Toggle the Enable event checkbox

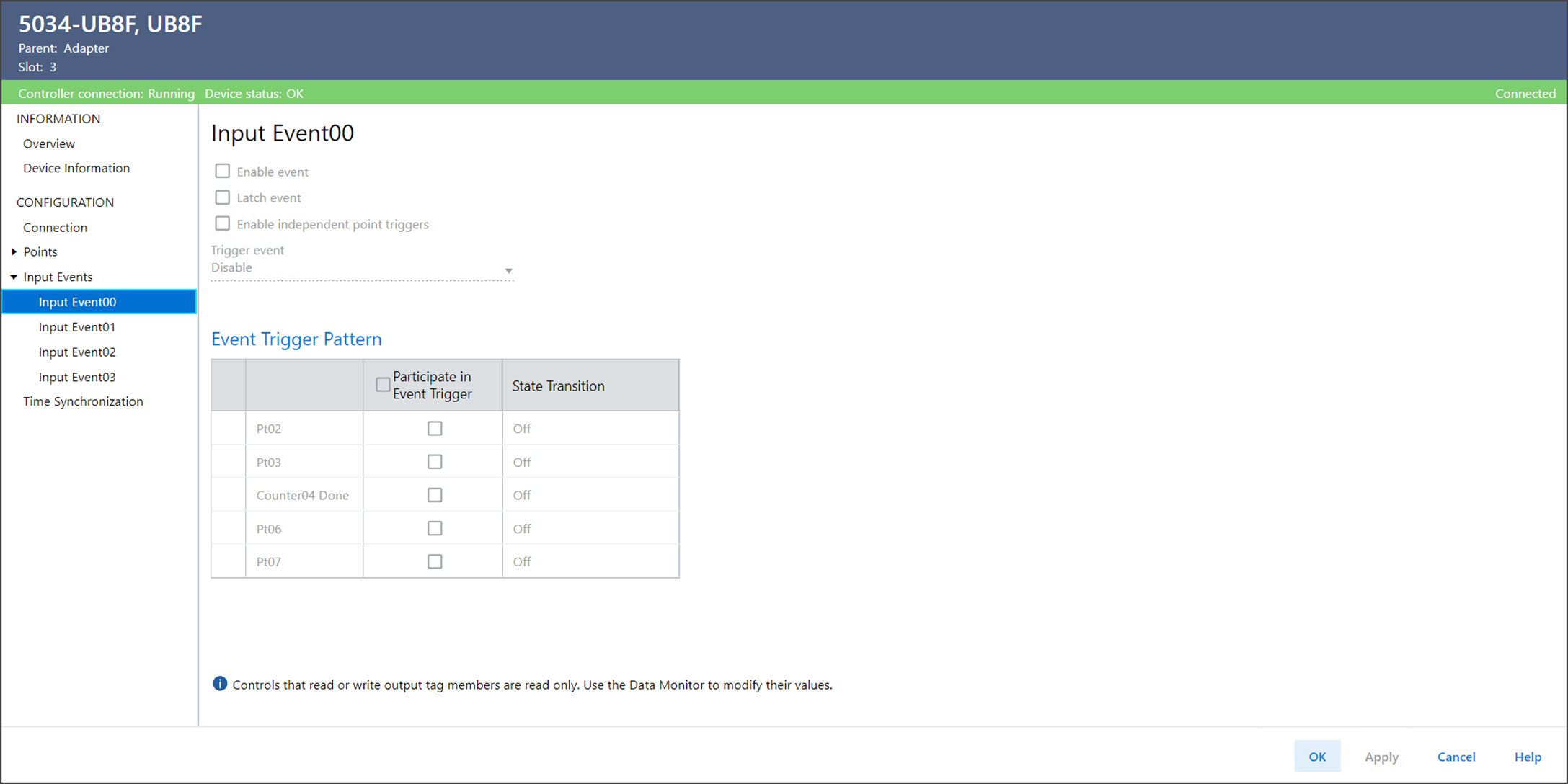tap(223, 171)
